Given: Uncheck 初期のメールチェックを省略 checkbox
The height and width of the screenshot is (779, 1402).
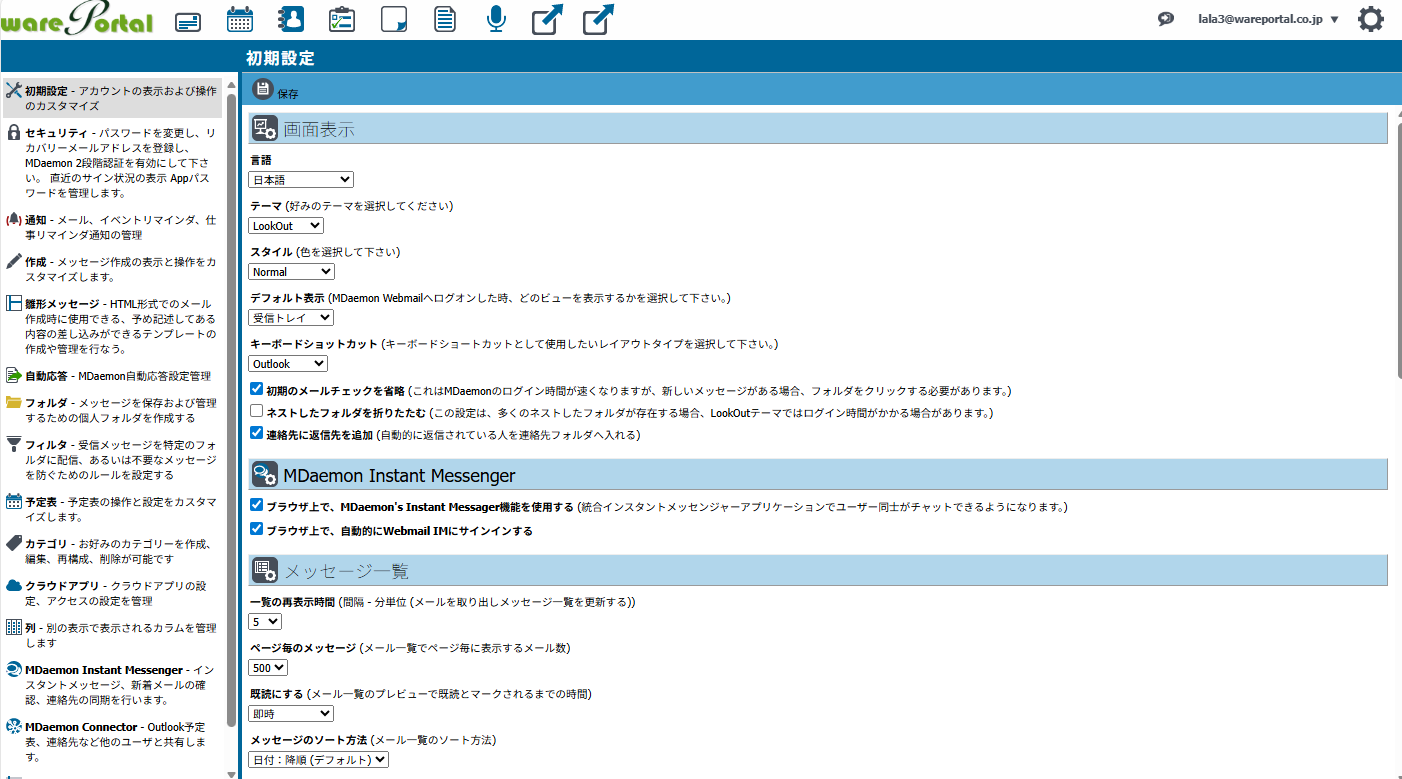Looking at the screenshot, I should (x=257, y=389).
